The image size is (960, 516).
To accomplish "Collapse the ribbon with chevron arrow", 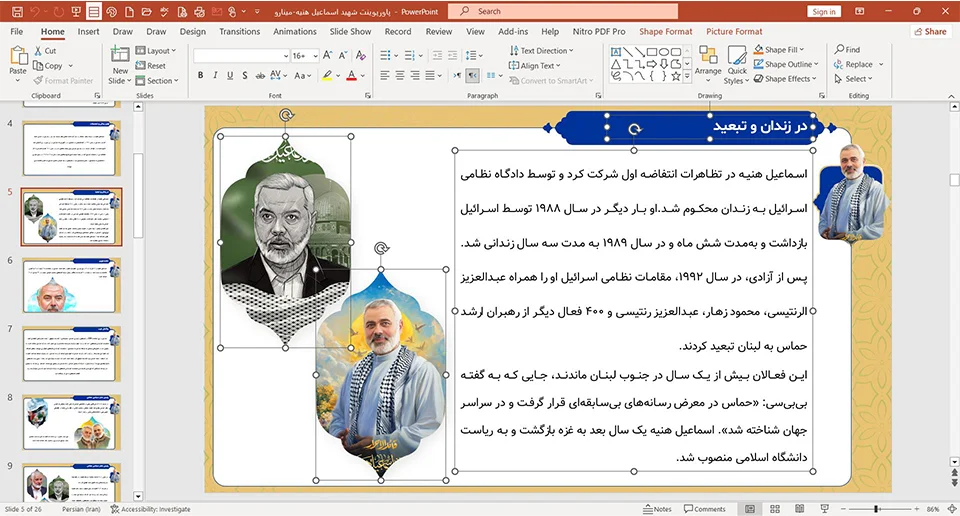I will (x=951, y=96).
